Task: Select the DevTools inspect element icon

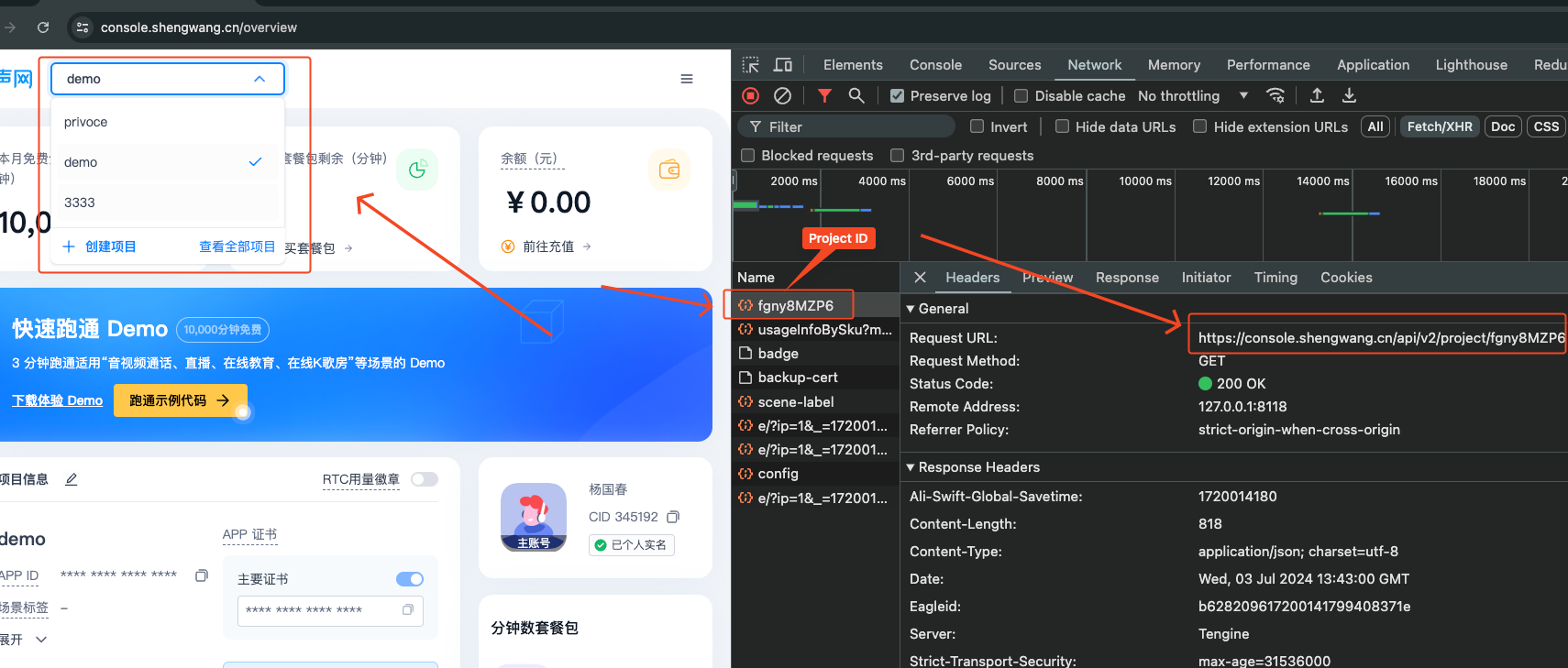Action: (x=751, y=65)
